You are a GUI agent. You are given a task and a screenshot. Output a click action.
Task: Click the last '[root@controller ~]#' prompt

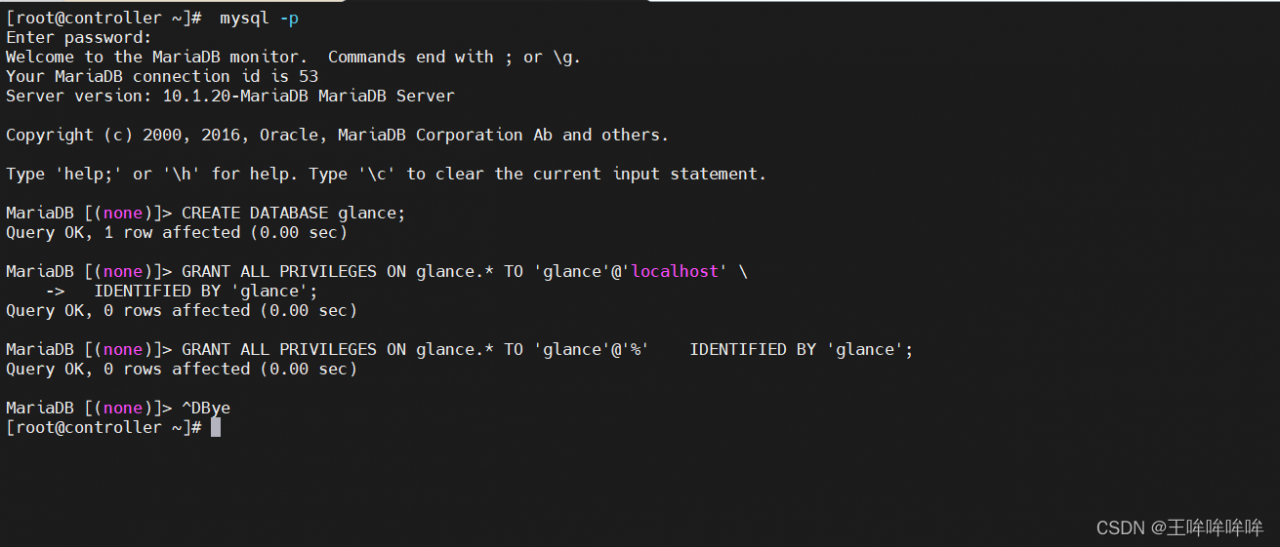pyautogui.click(x=105, y=427)
